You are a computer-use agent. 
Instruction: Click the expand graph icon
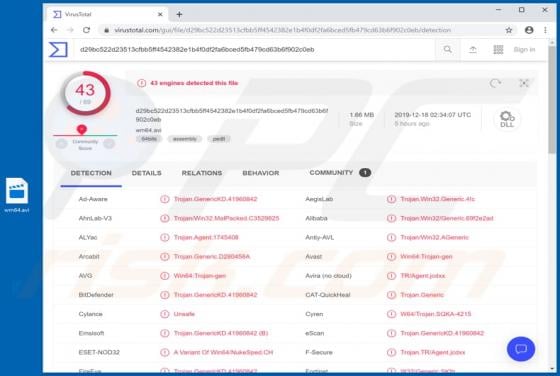(524, 83)
